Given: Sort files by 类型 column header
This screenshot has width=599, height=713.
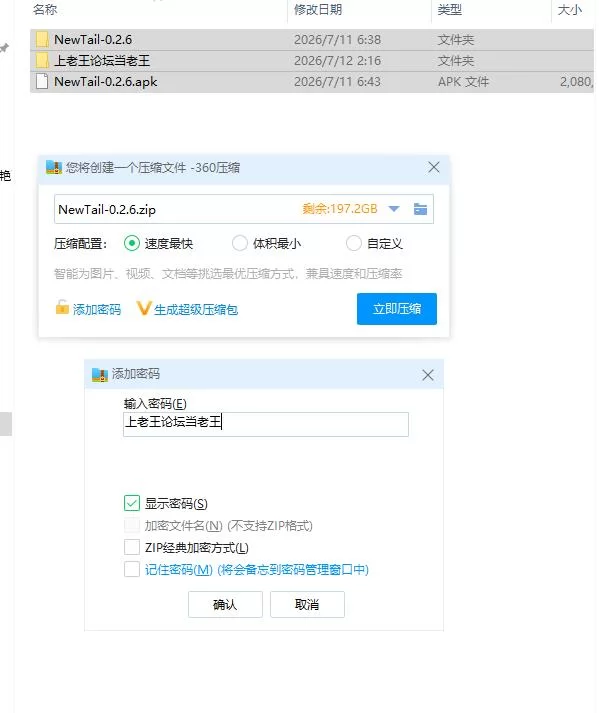Looking at the screenshot, I should point(449,10).
